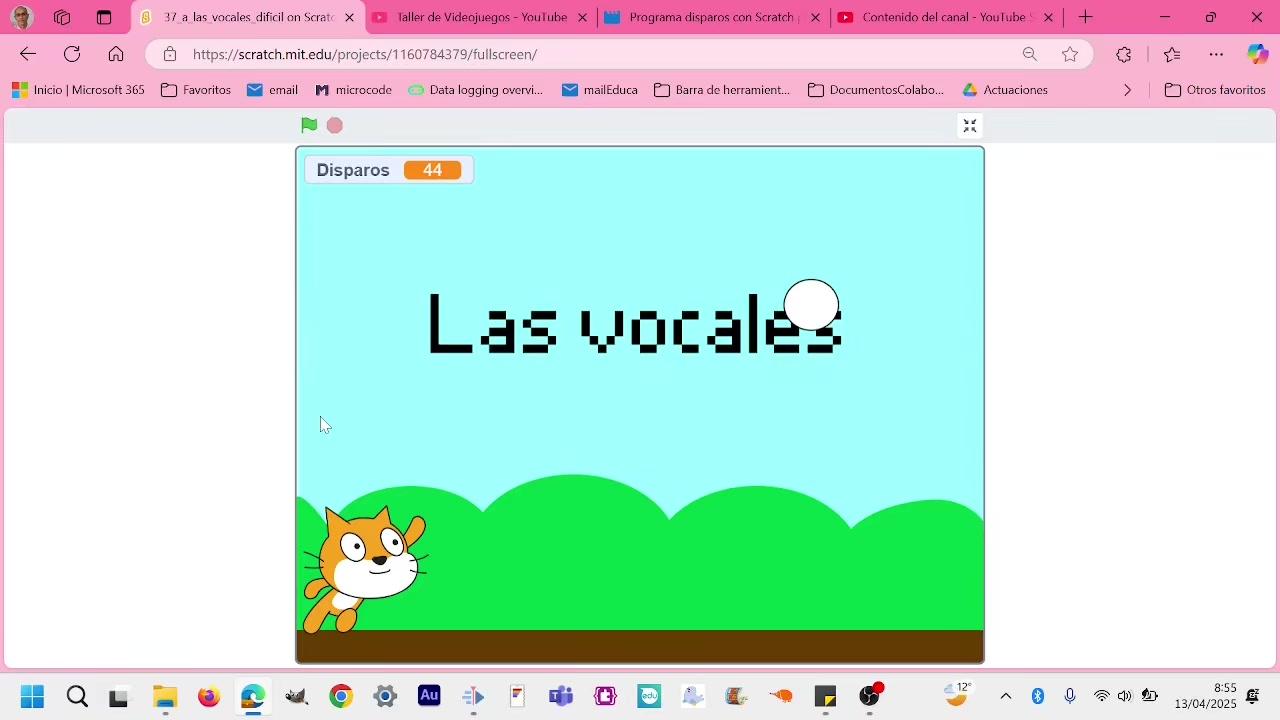Click the white ball sprite on stage
1280x720 pixels.
(811, 305)
